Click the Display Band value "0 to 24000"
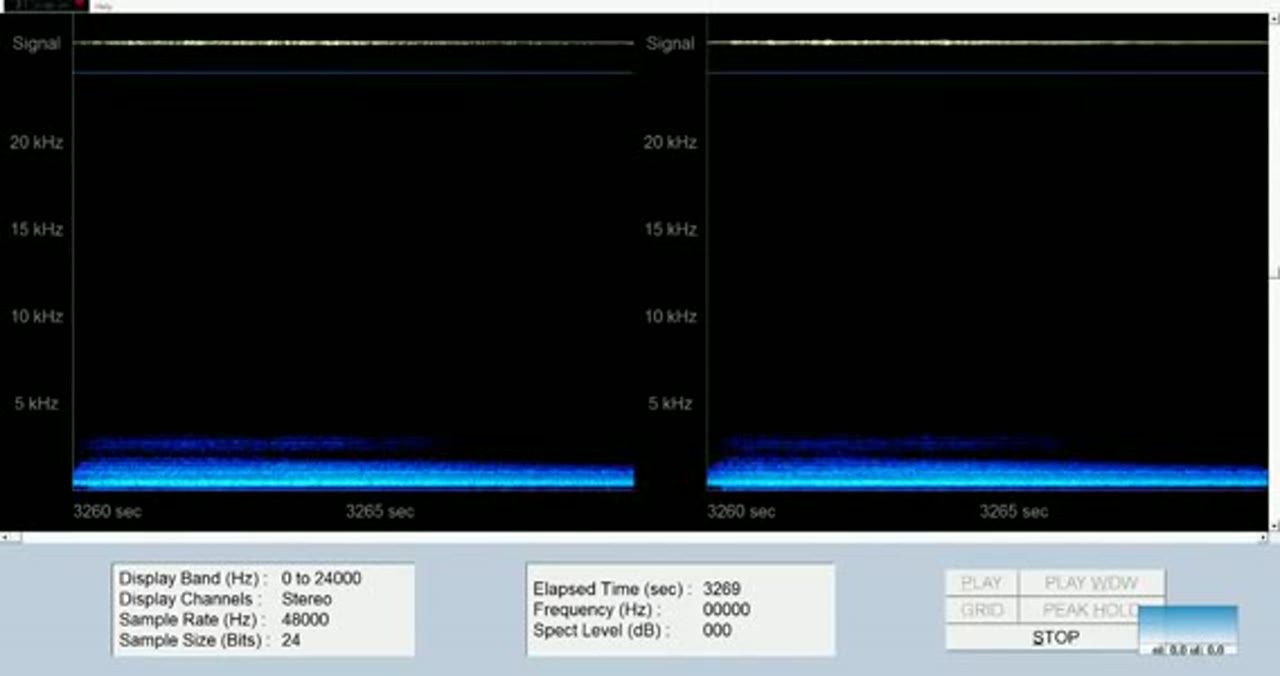 [322, 578]
